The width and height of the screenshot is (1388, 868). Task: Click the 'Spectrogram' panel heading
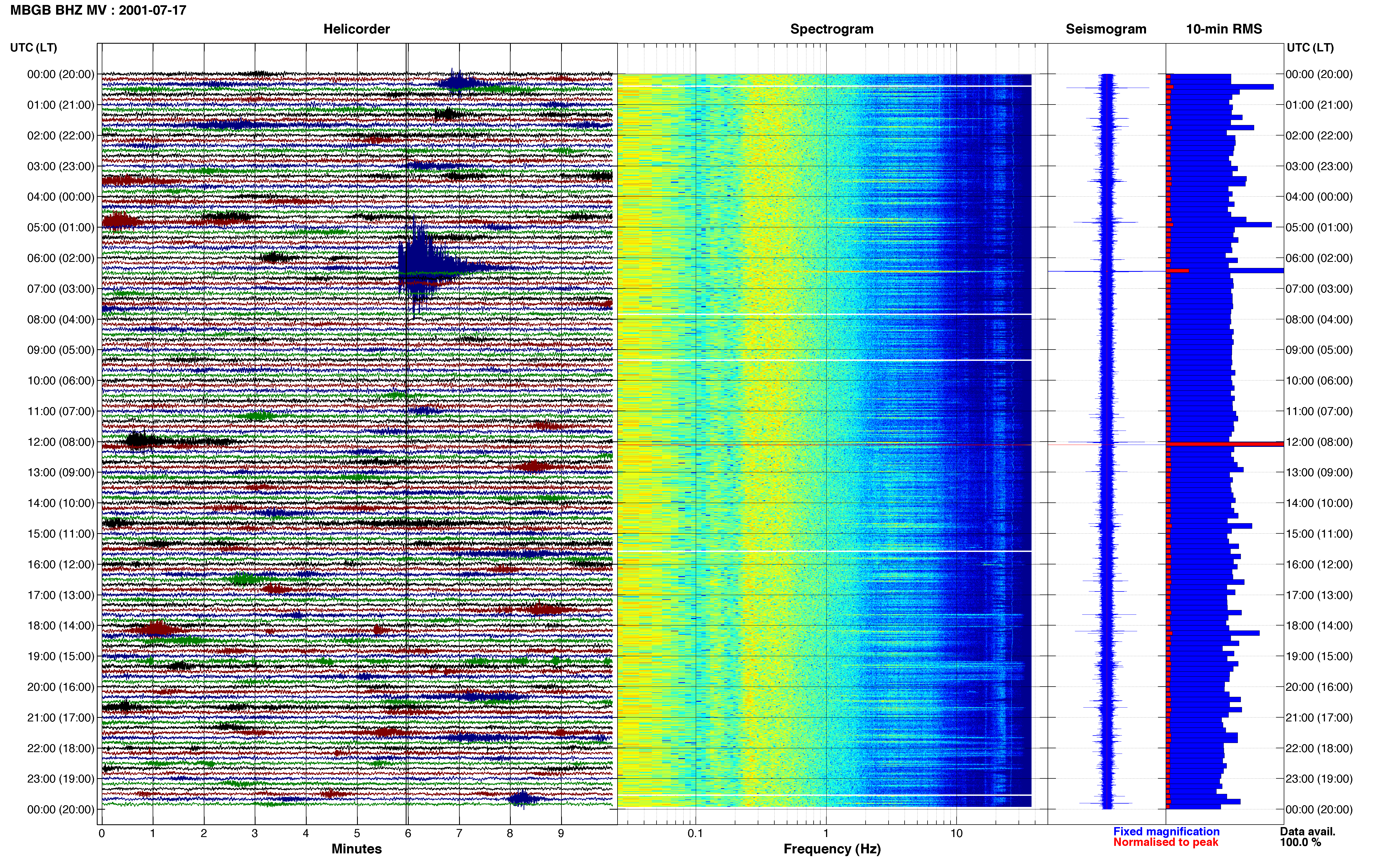[832, 29]
